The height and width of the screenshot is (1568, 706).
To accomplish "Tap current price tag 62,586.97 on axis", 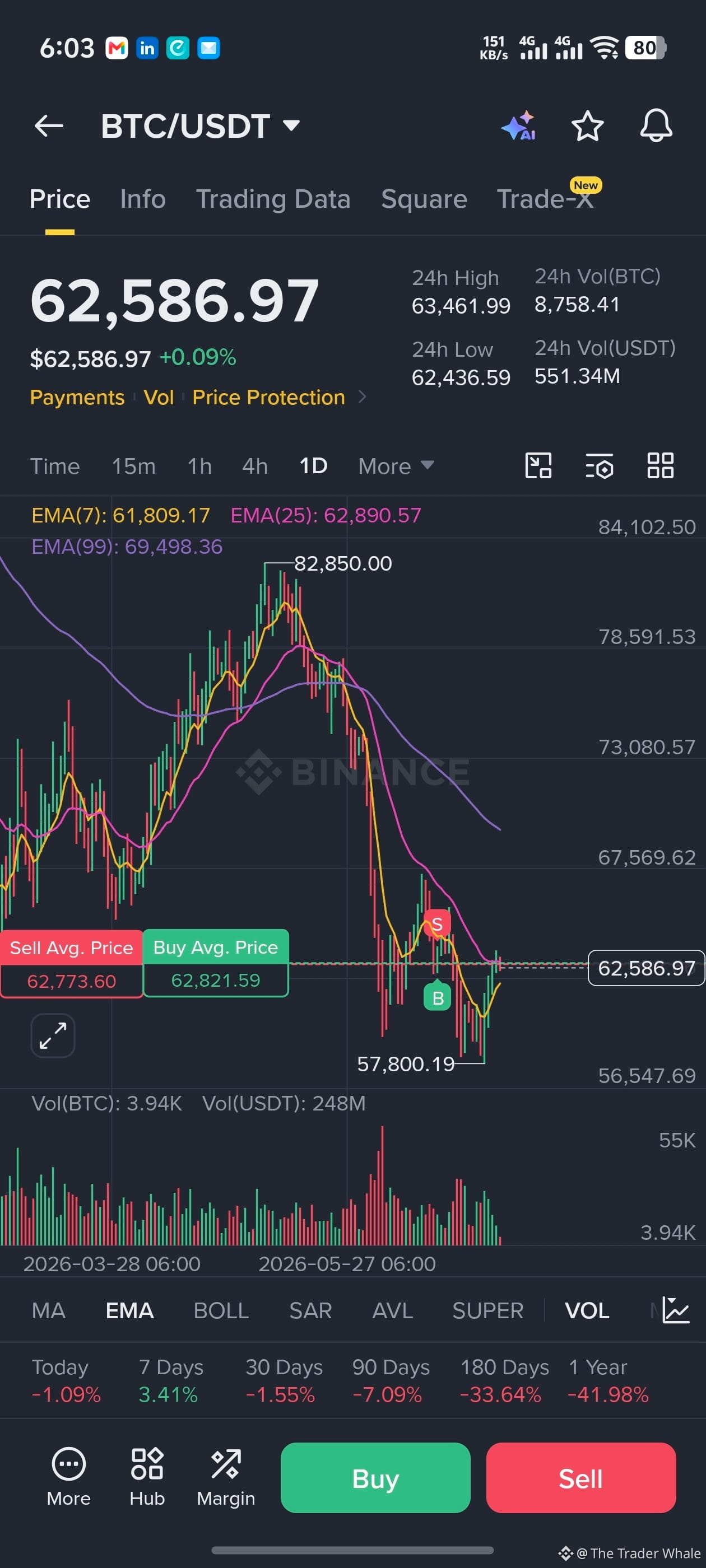I will [645, 968].
